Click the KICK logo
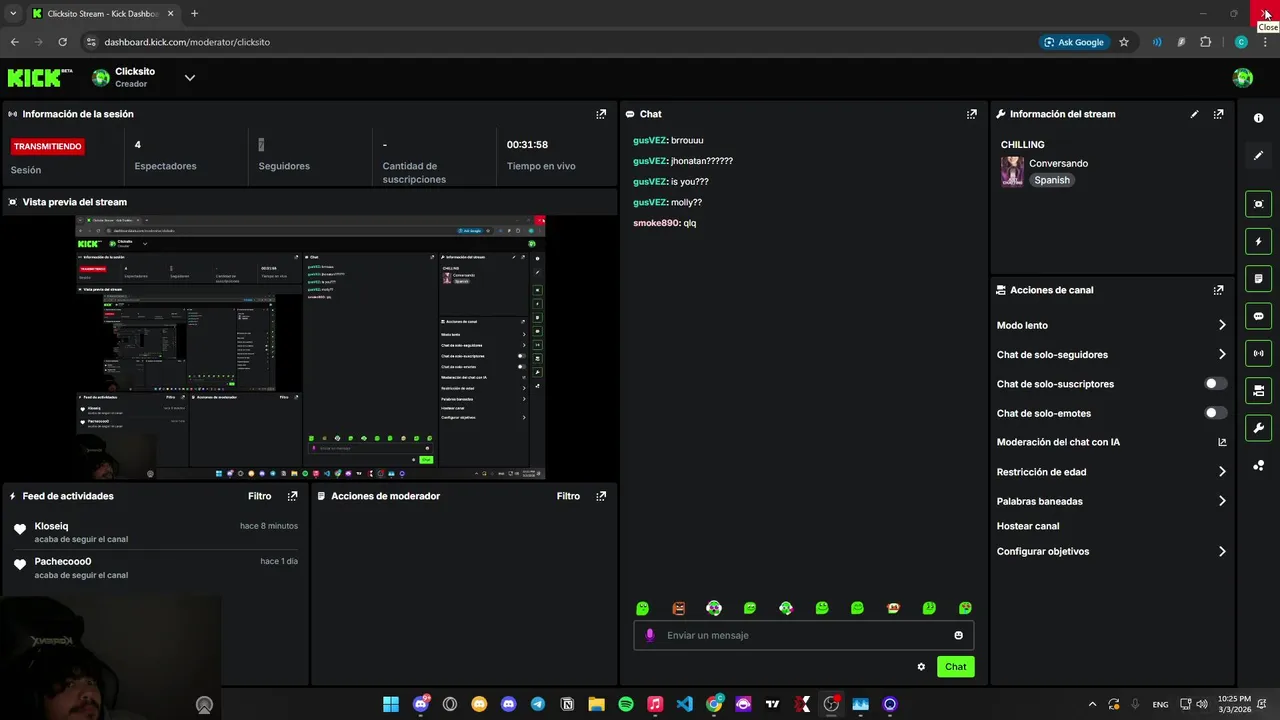Screen dimensions: 1280x720 [x=40, y=78]
